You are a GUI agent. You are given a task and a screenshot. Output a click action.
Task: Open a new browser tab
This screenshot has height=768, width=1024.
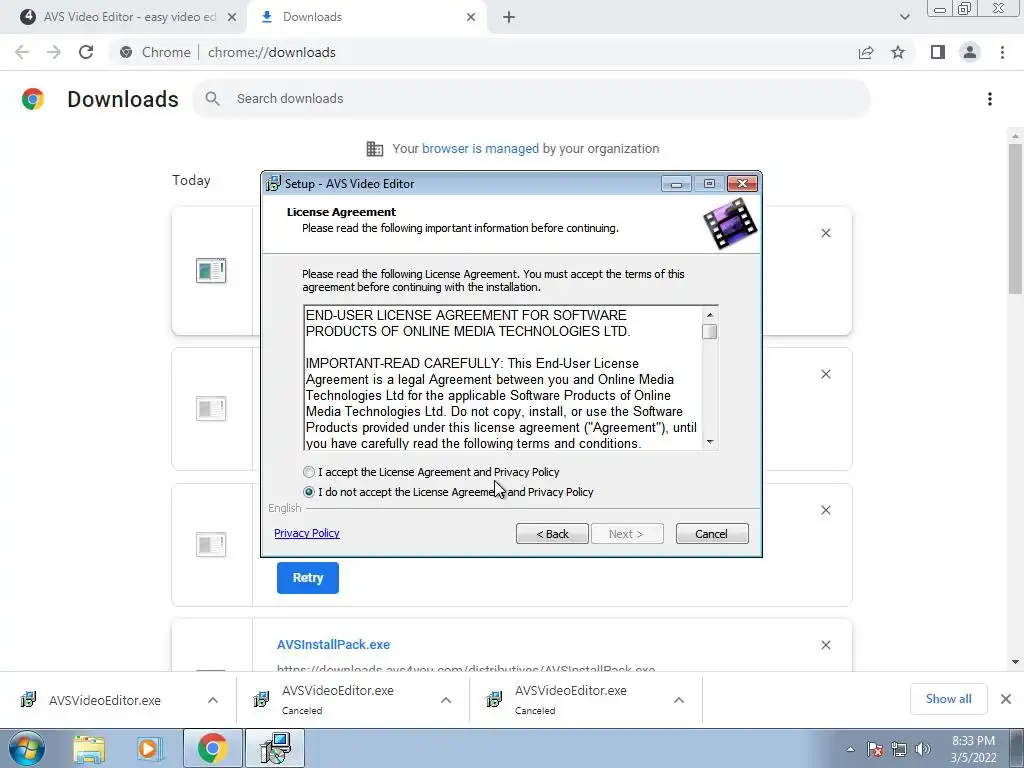[x=509, y=18]
